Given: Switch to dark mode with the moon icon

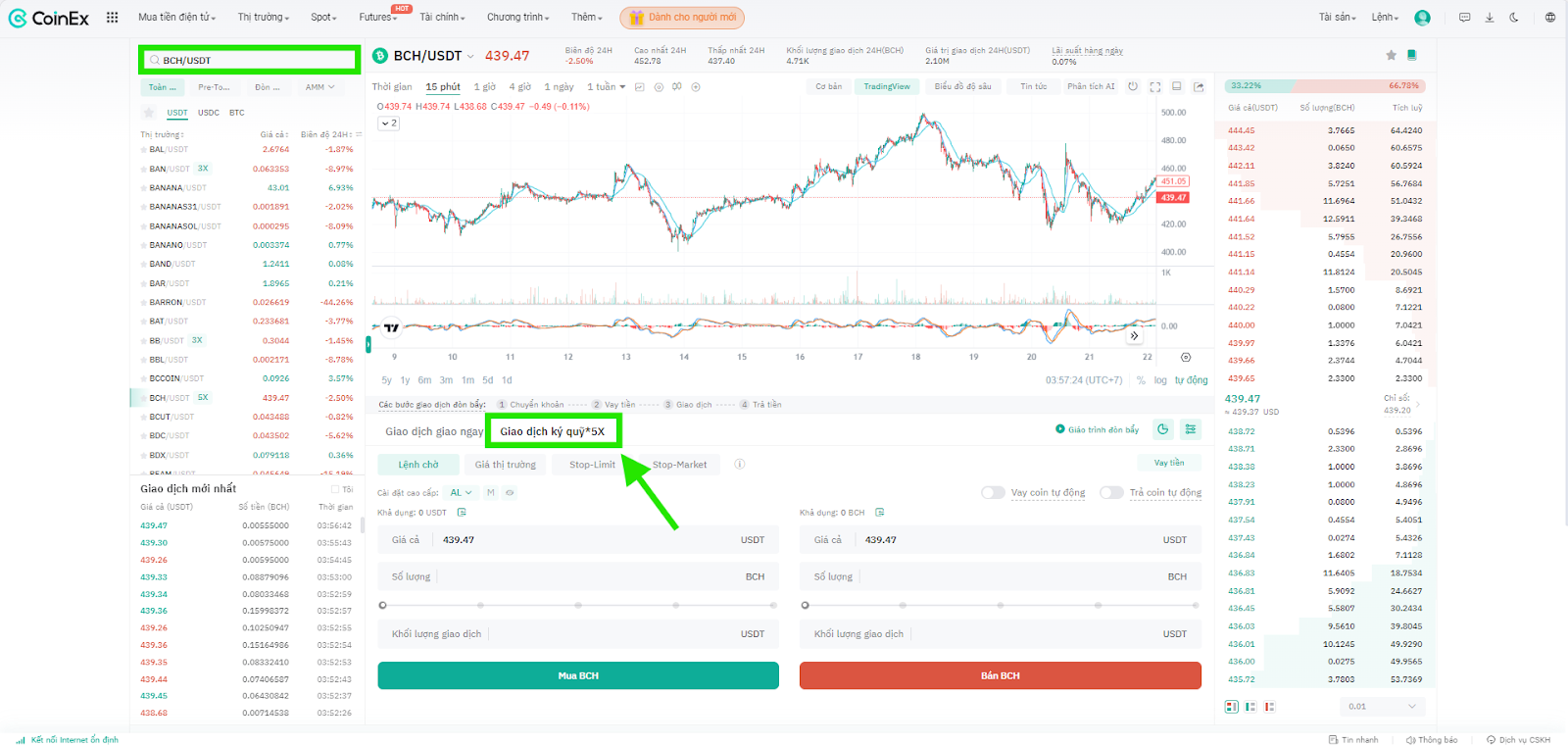Looking at the screenshot, I should [1514, 18].
